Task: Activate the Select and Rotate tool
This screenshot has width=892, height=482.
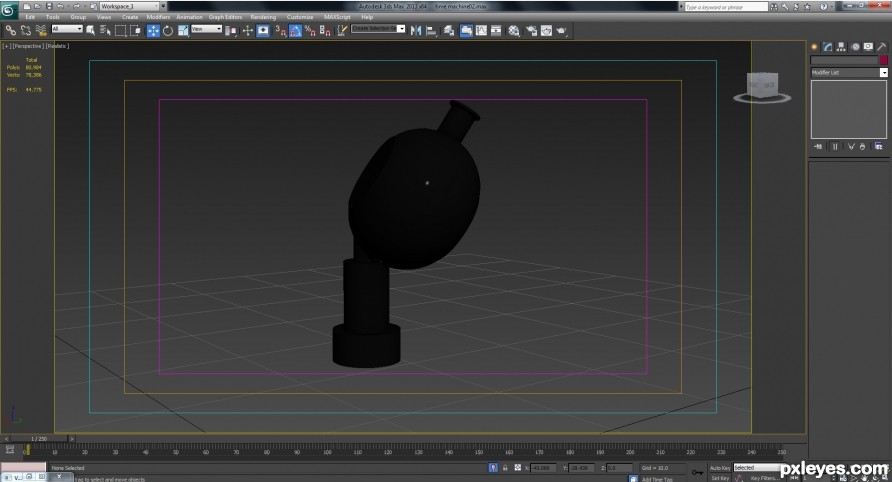Action: point(168,31)
